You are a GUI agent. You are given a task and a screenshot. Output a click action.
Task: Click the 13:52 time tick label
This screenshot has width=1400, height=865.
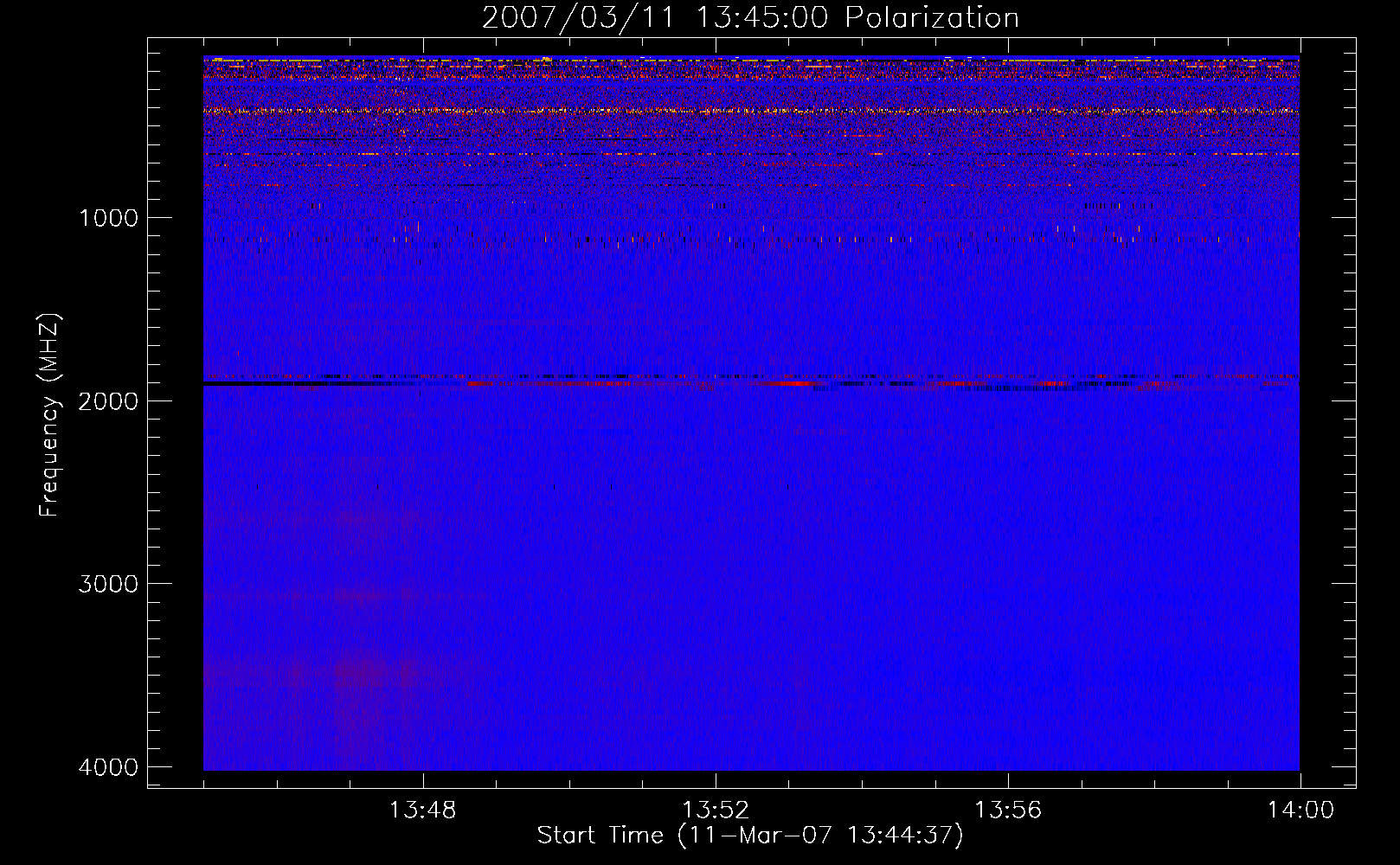[715, 811]
